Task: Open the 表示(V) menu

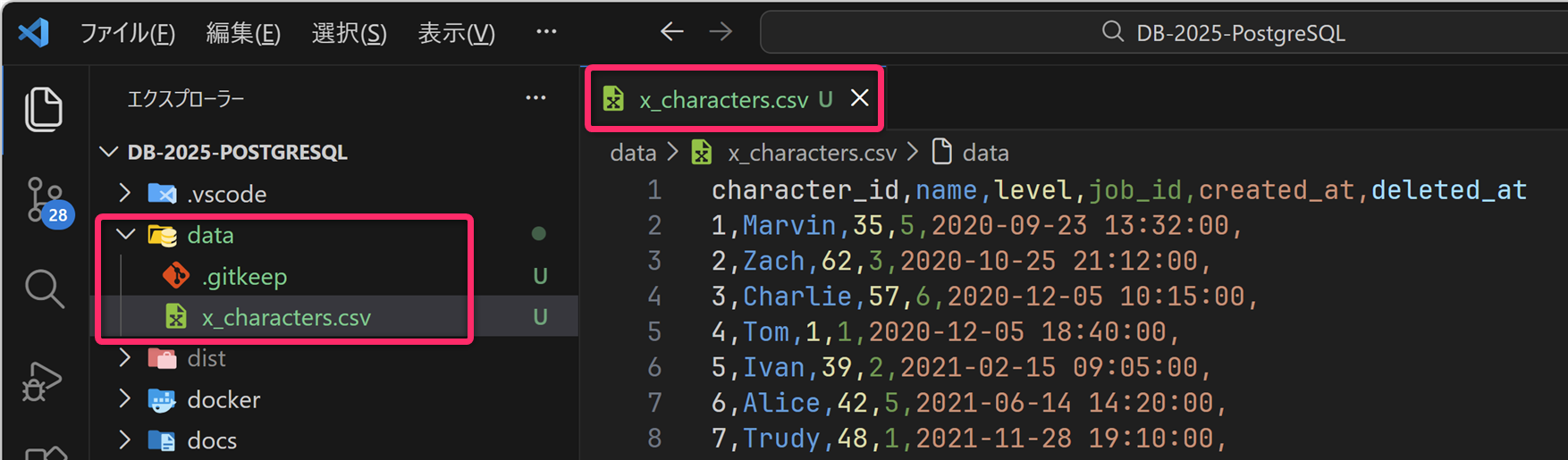Action: pos(456,33)
